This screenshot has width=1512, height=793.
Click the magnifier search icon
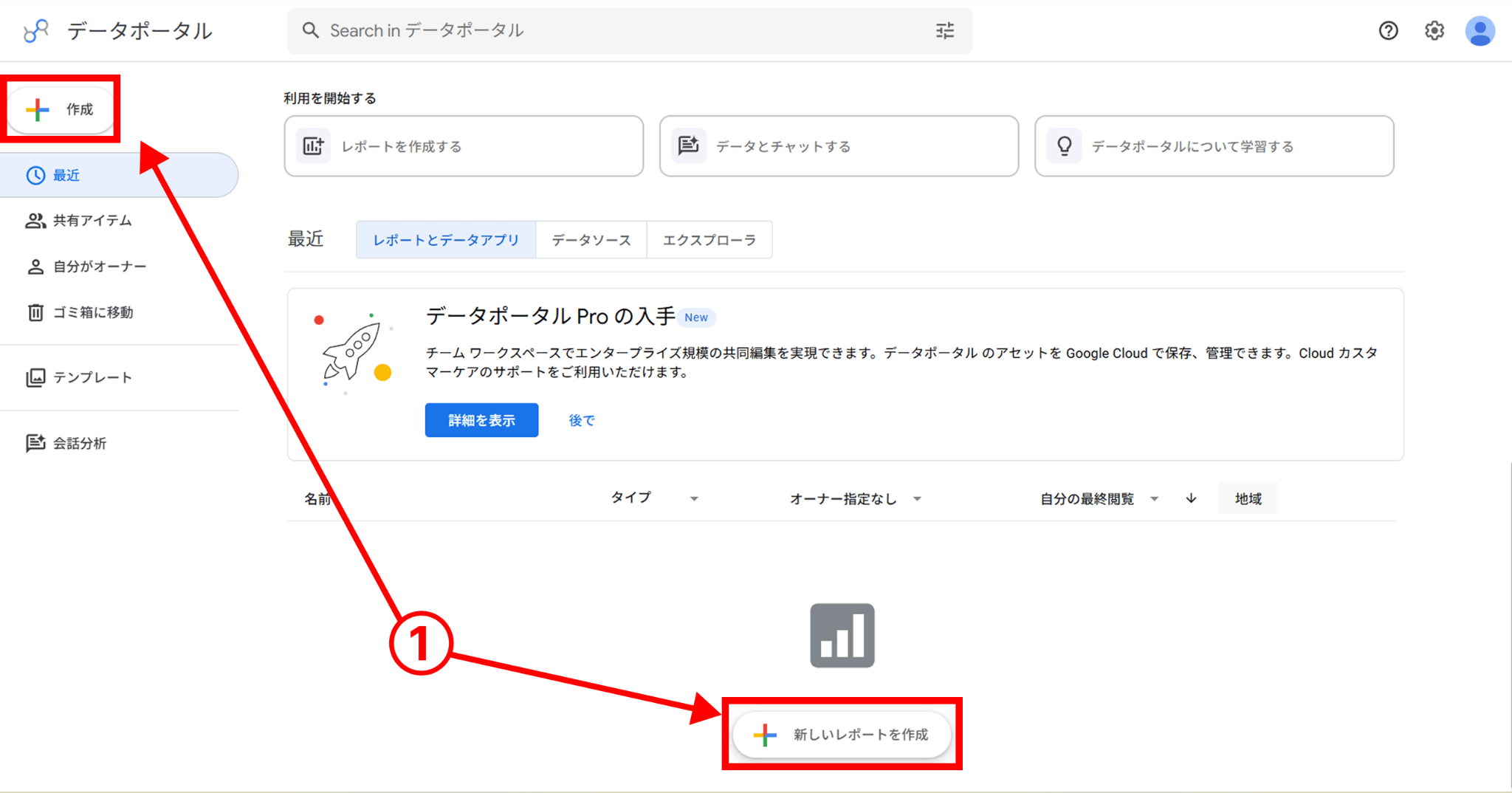point(311,31)
